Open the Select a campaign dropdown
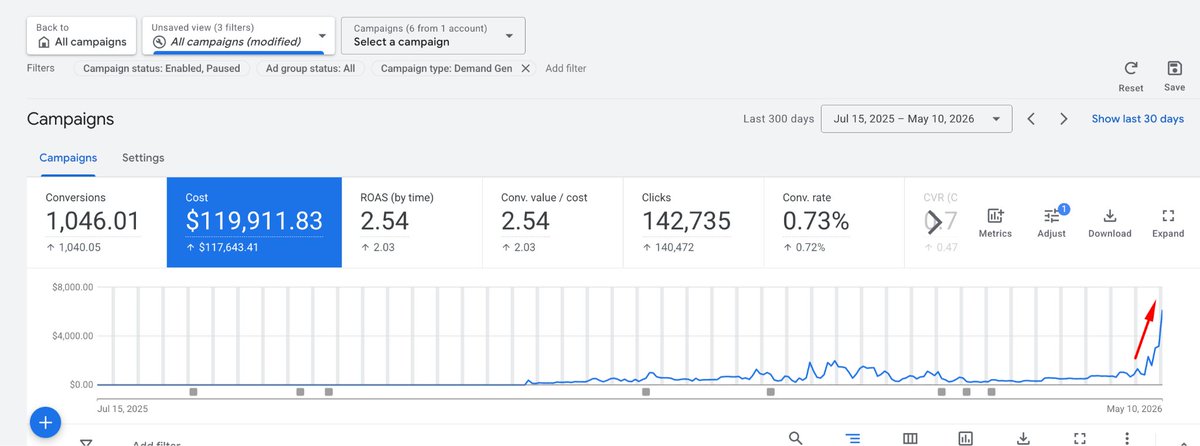This screenshot has height=446, width=1200. pyautogui.click(x=433, y=35)
